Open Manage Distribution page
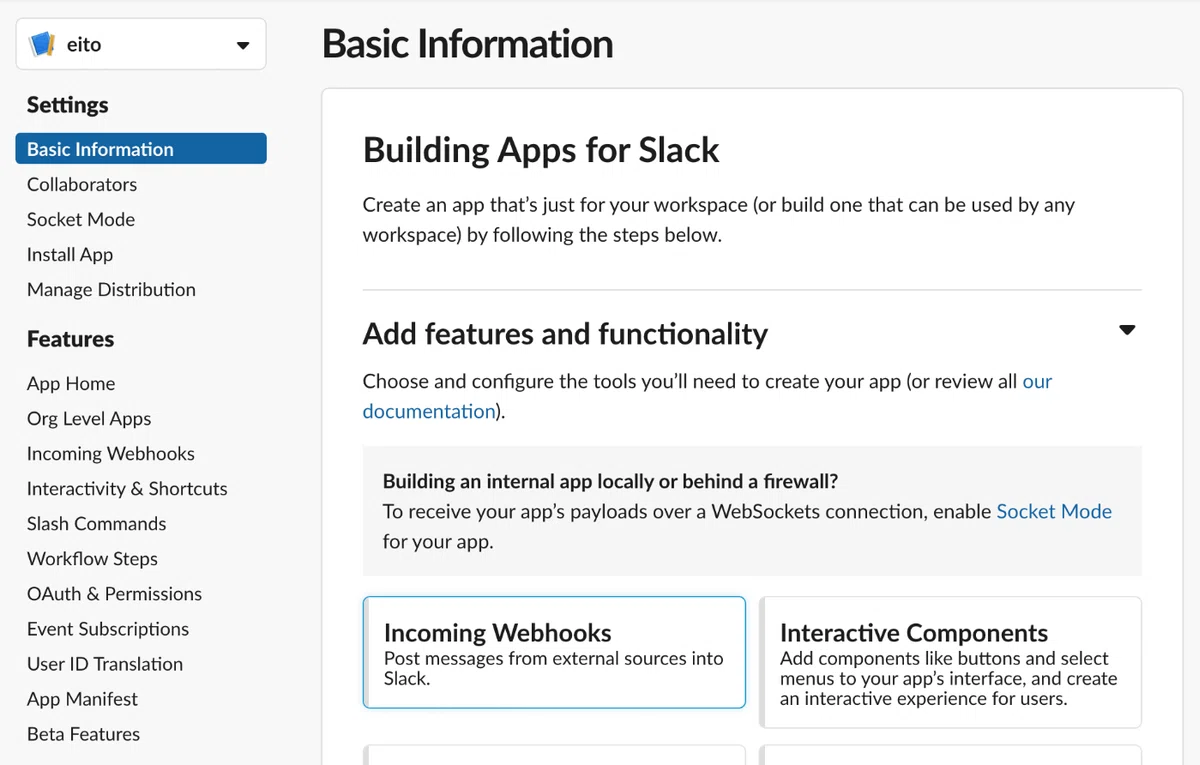The height and width of the screenshot is (765, 1200). (111, 289)
